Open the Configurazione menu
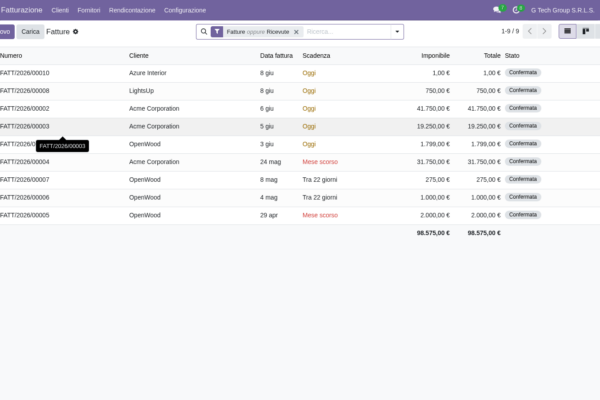 click(185, 10)
